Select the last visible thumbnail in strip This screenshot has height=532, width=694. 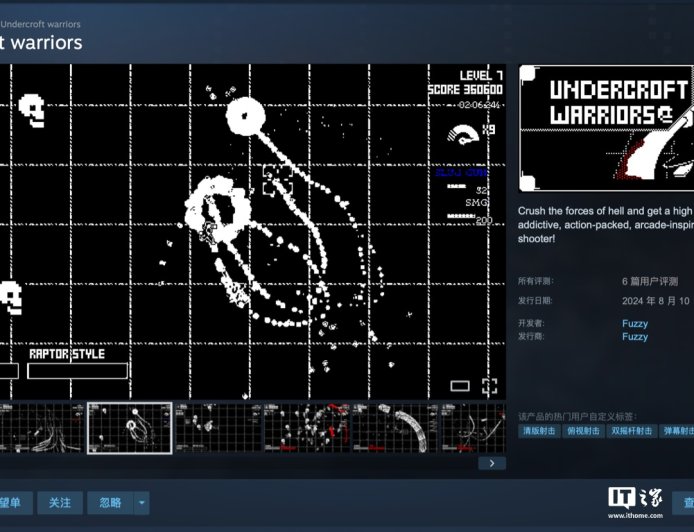473,428
